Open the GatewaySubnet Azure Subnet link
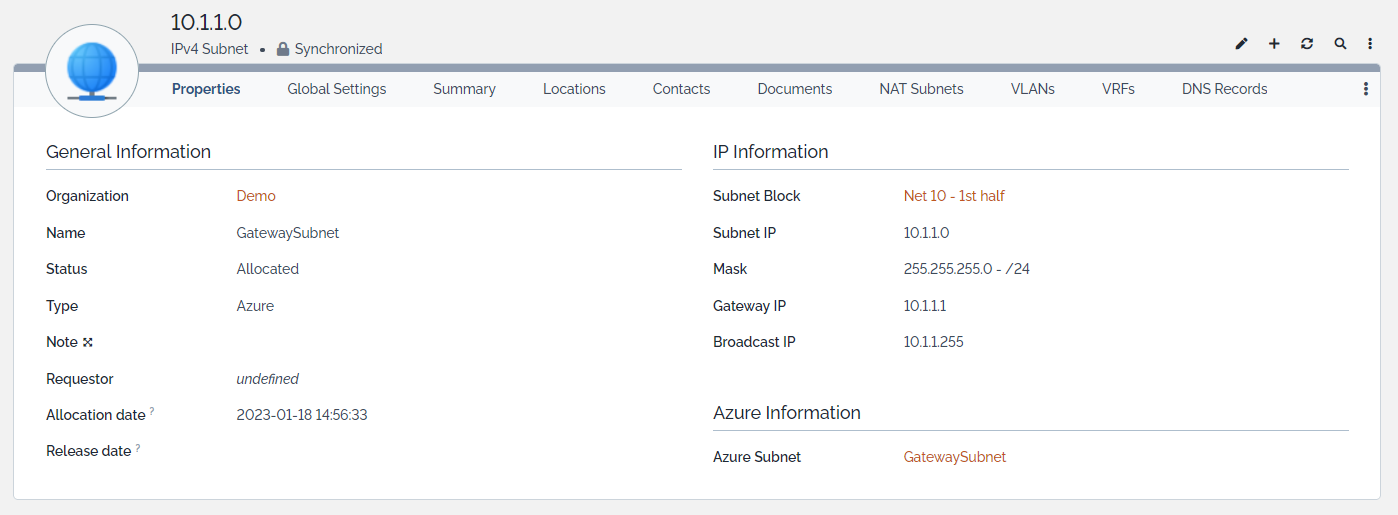The image size is (1398, 515). pos(954,457)
